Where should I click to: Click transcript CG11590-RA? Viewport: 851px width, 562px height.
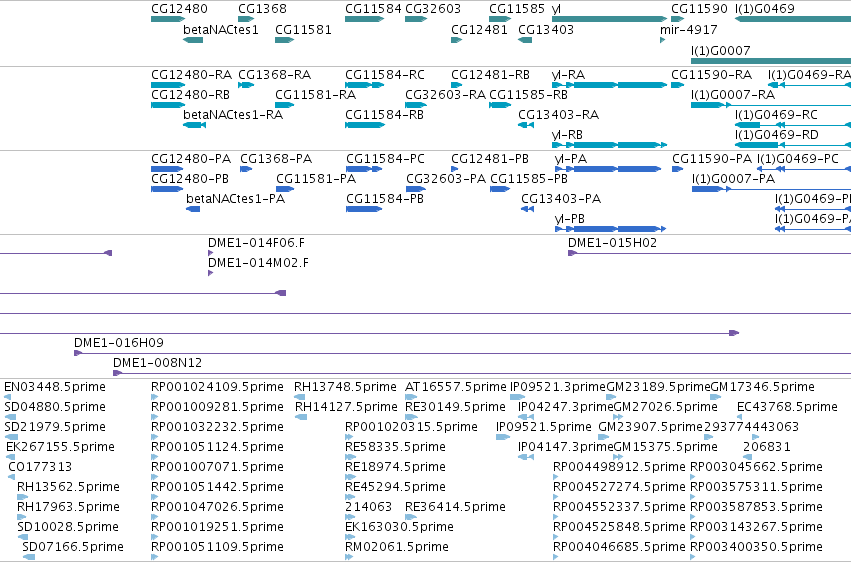point(678,85)
